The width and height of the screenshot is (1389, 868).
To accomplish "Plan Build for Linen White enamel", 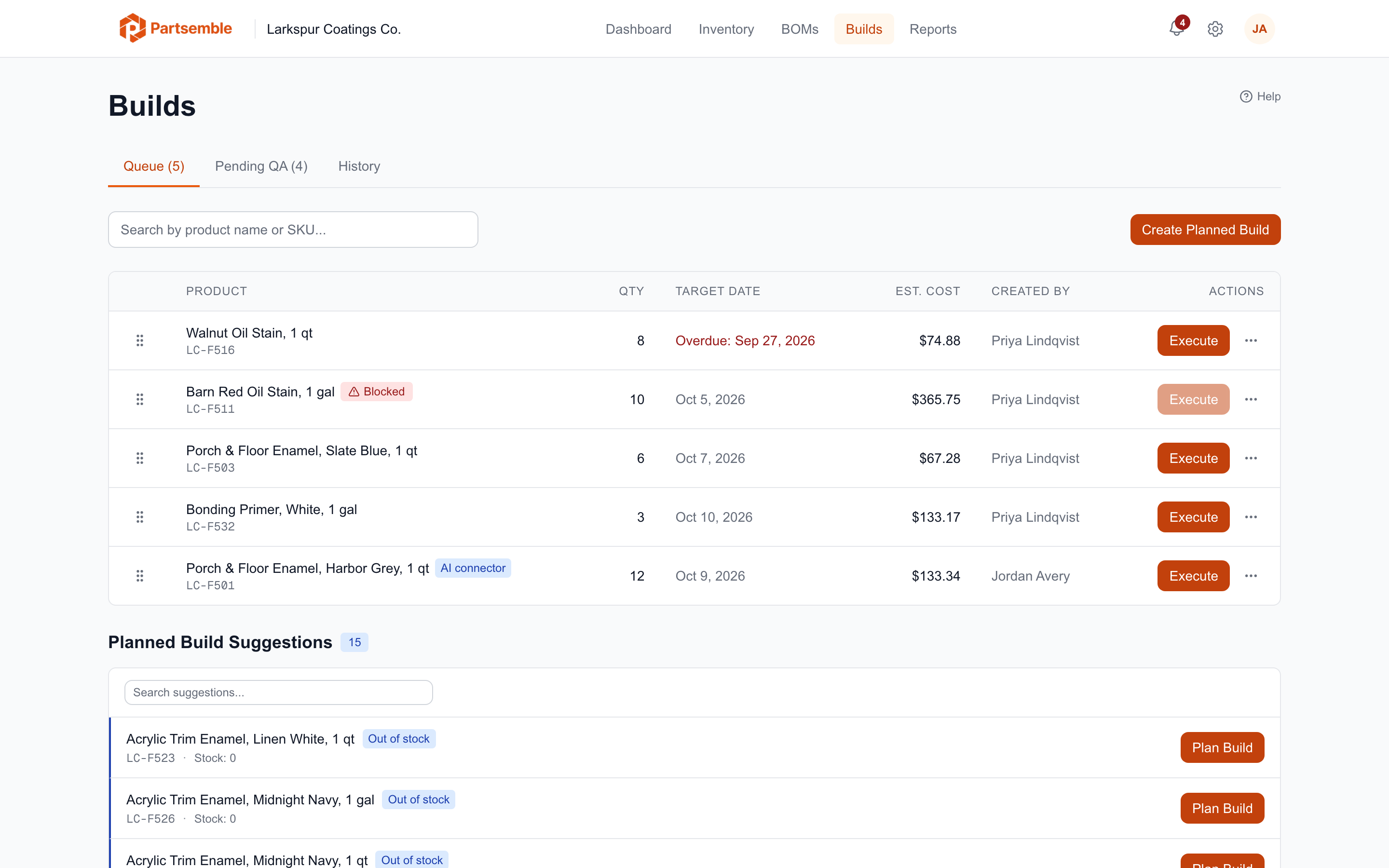I will 1222,747.
